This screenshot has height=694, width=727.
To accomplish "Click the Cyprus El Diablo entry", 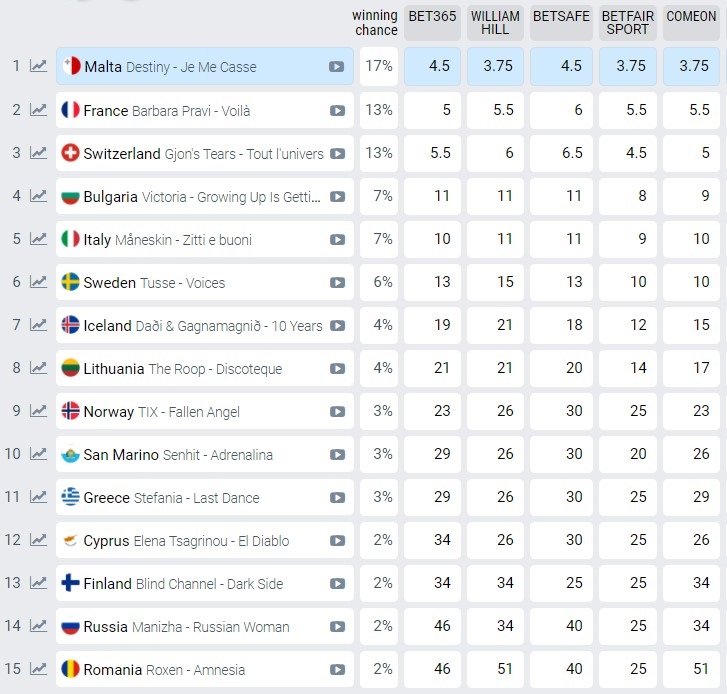I will point(204,541).
